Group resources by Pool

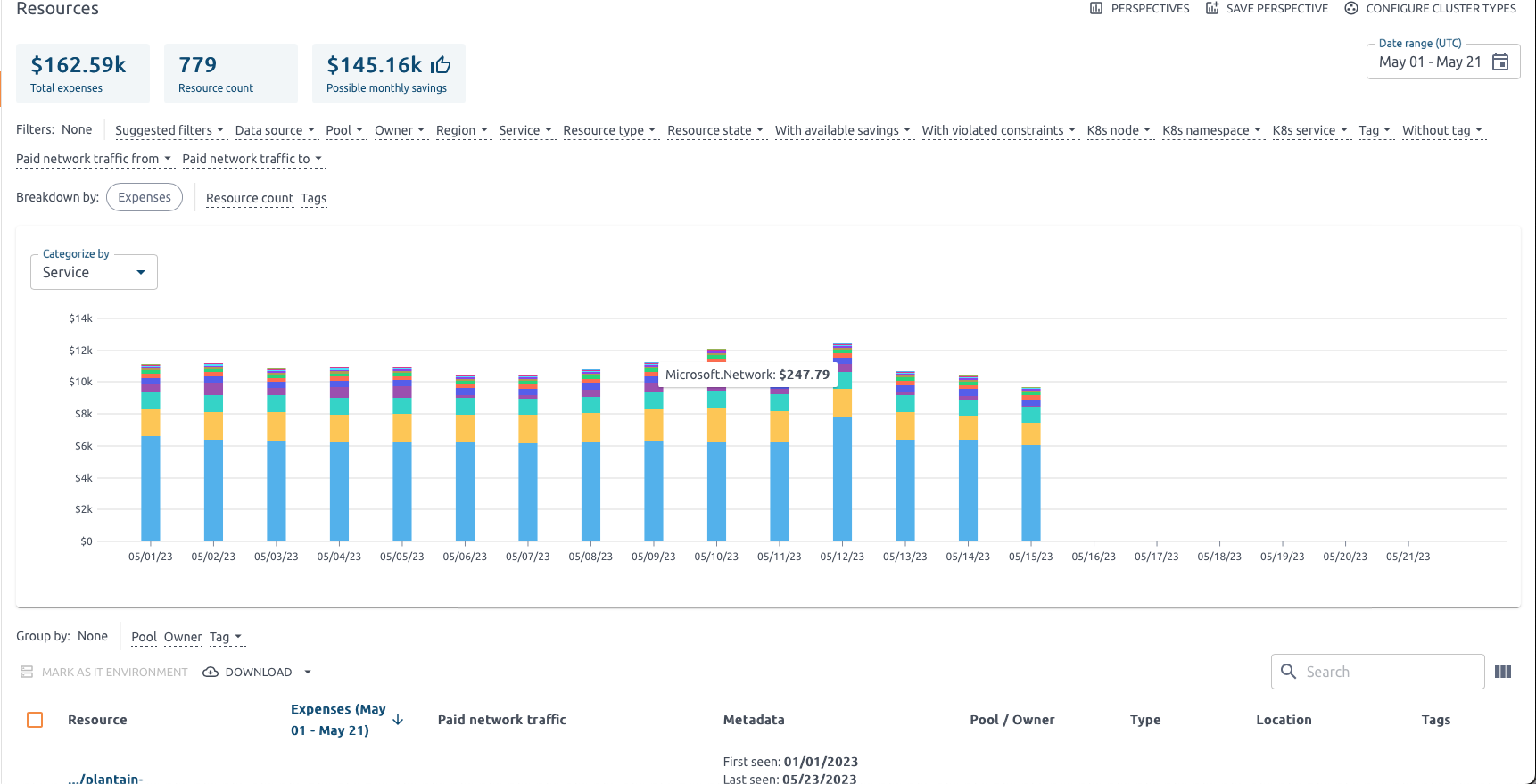click(144, 637)
